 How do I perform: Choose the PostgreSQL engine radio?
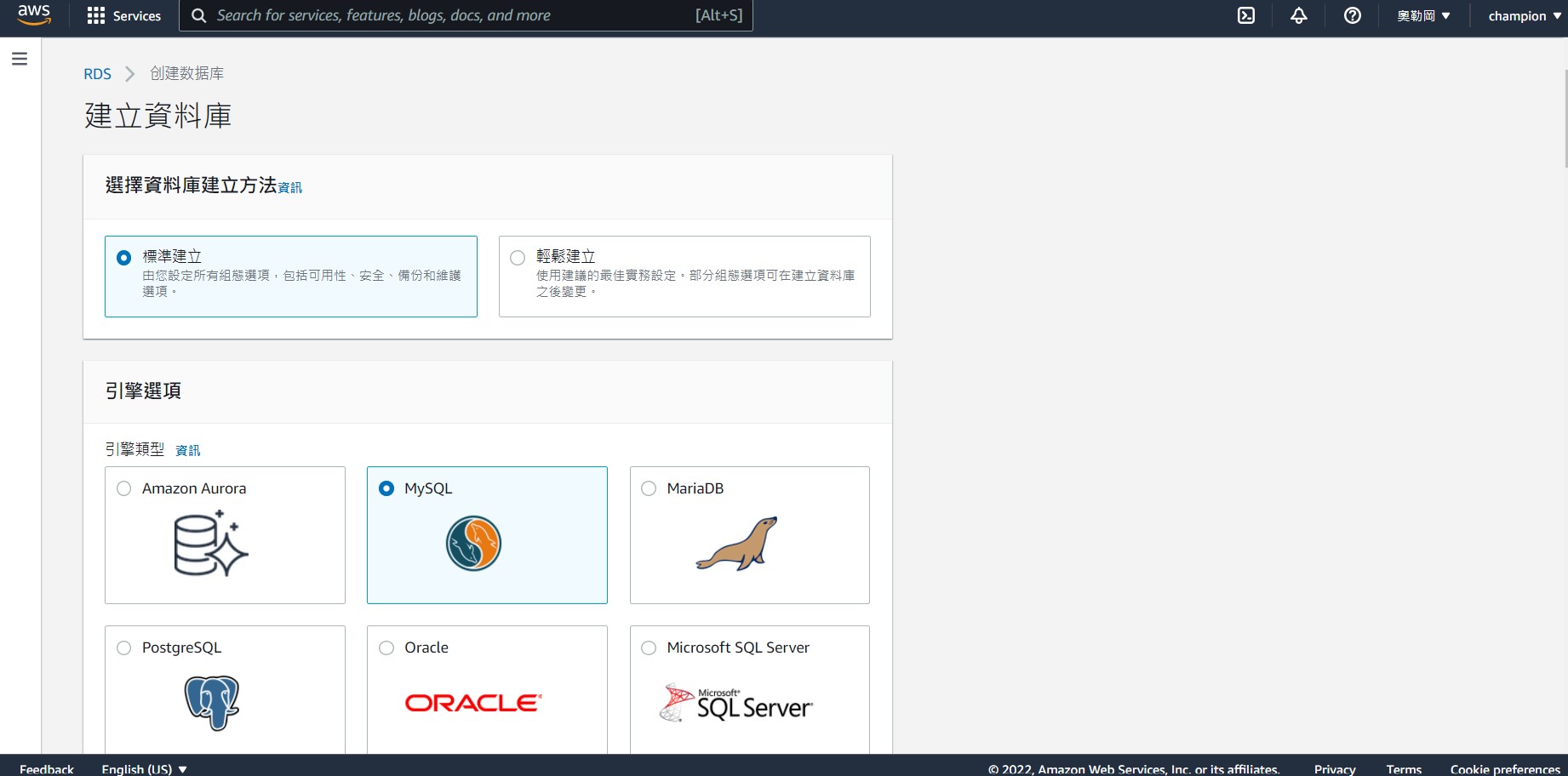pos(124,648)
